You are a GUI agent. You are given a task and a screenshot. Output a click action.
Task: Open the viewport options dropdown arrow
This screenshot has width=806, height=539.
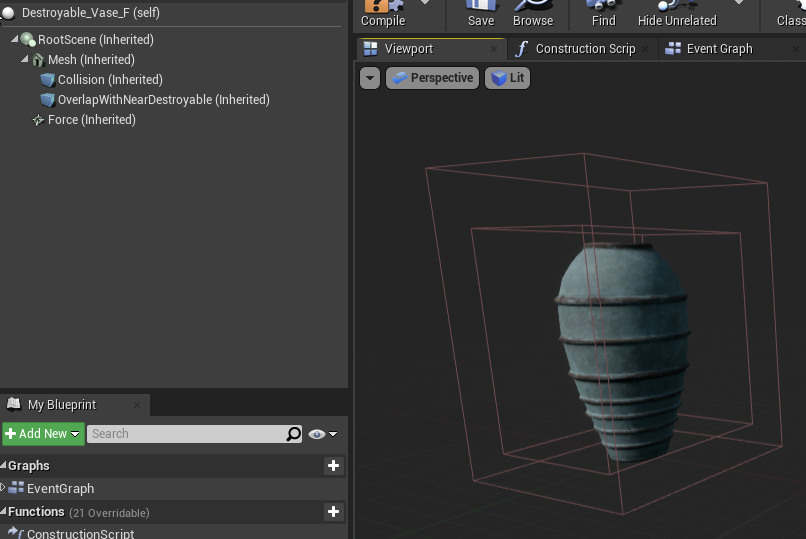click(370, 78)
